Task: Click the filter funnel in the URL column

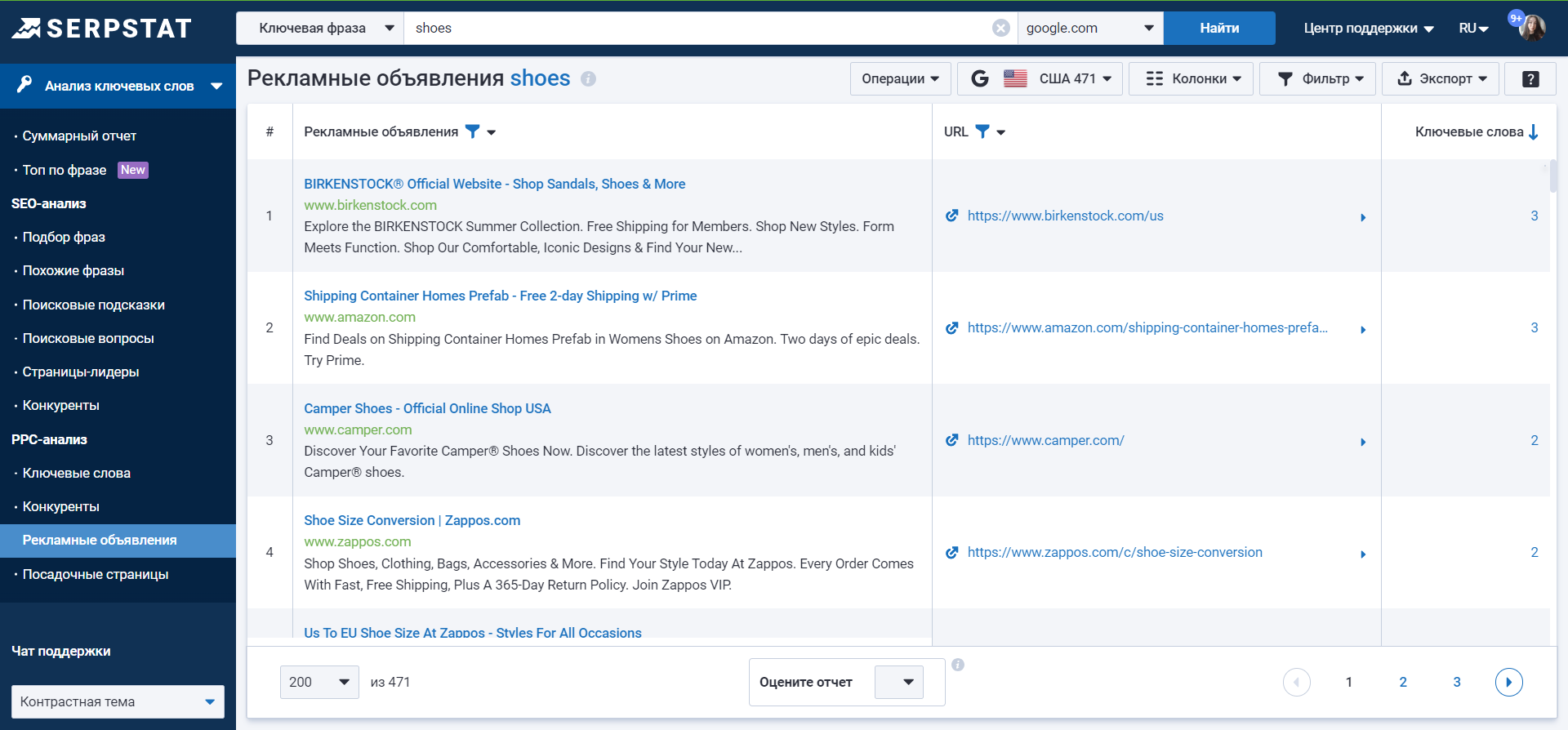Action: click(x=982, y=131)
